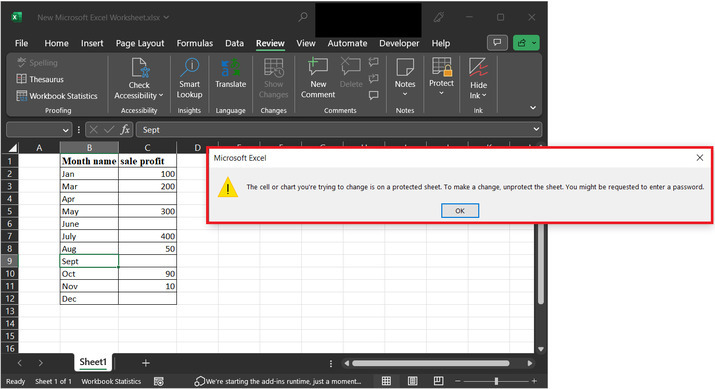Screen dimensions: 715x389
Task: Click the zoom slider handle
Action: [496, 381]
